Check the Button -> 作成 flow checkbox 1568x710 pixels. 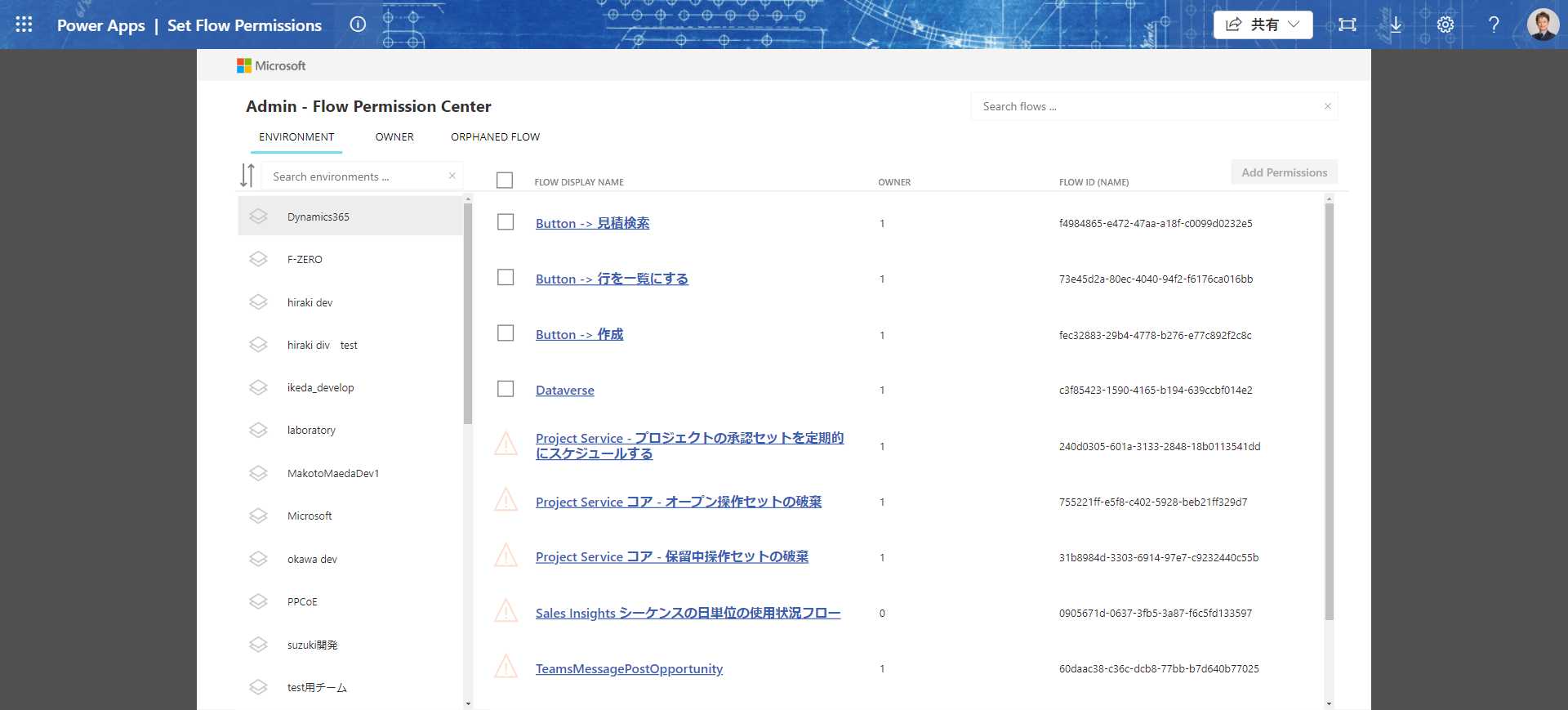click(506, 333)
